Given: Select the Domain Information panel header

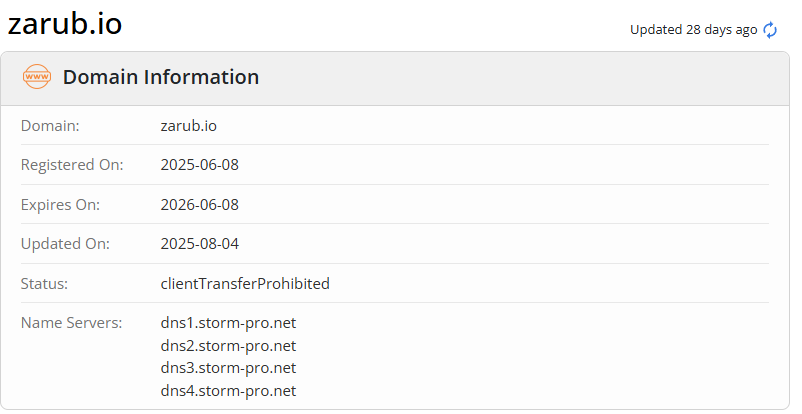Looking at the screenshot, I should [160, 77].
